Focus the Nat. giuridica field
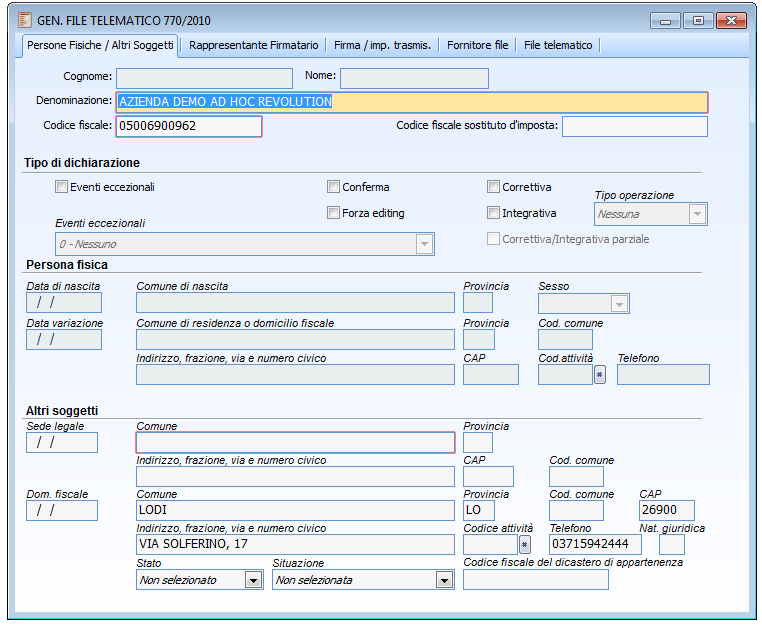 click(672, 545)
